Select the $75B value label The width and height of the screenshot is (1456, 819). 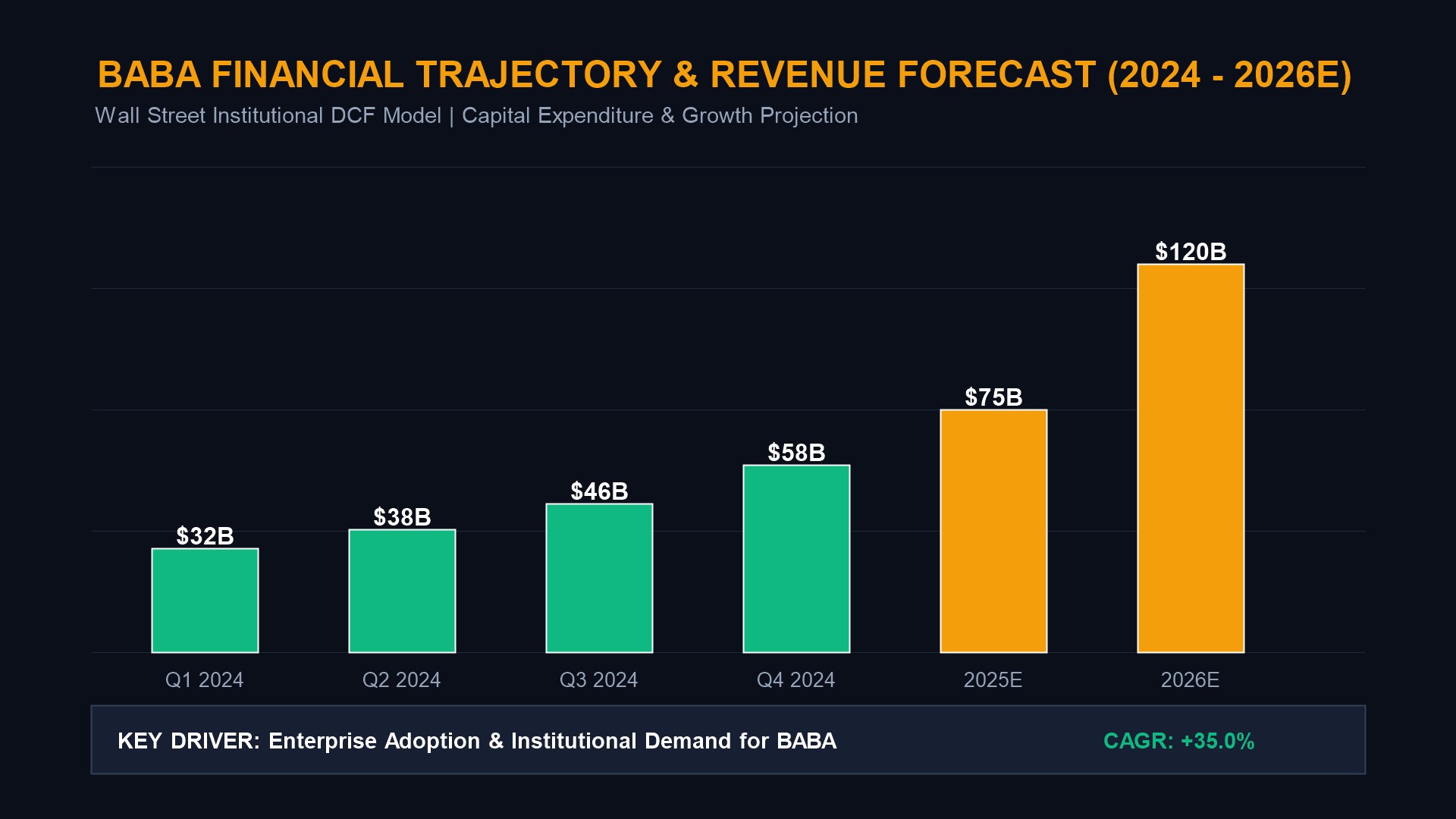[993, 397]
